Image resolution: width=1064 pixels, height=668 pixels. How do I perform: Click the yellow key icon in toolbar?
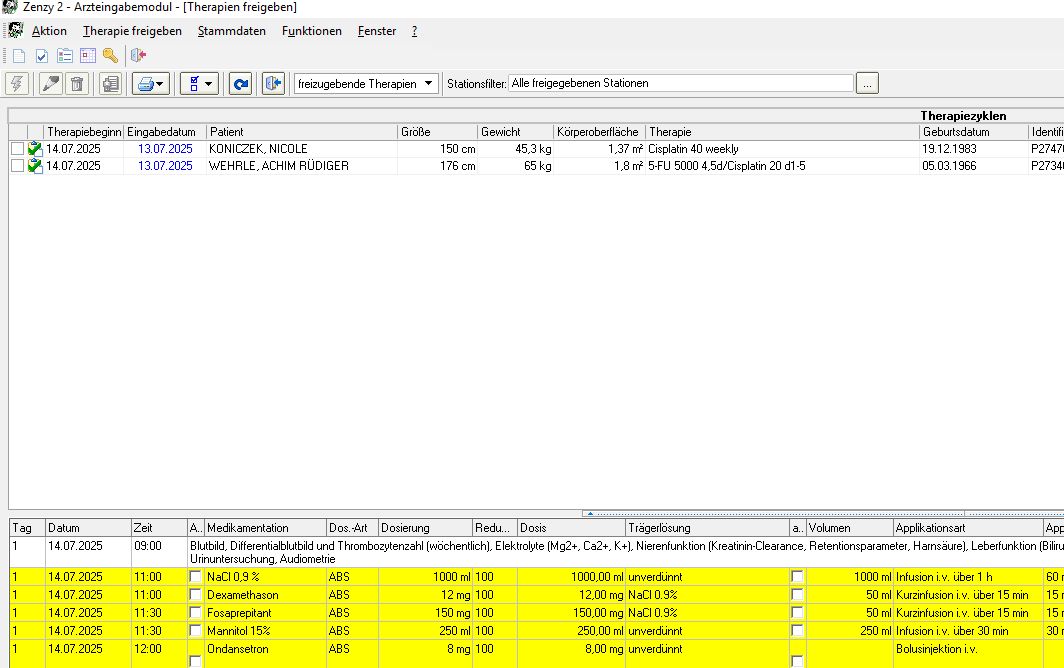pos(110,56)
